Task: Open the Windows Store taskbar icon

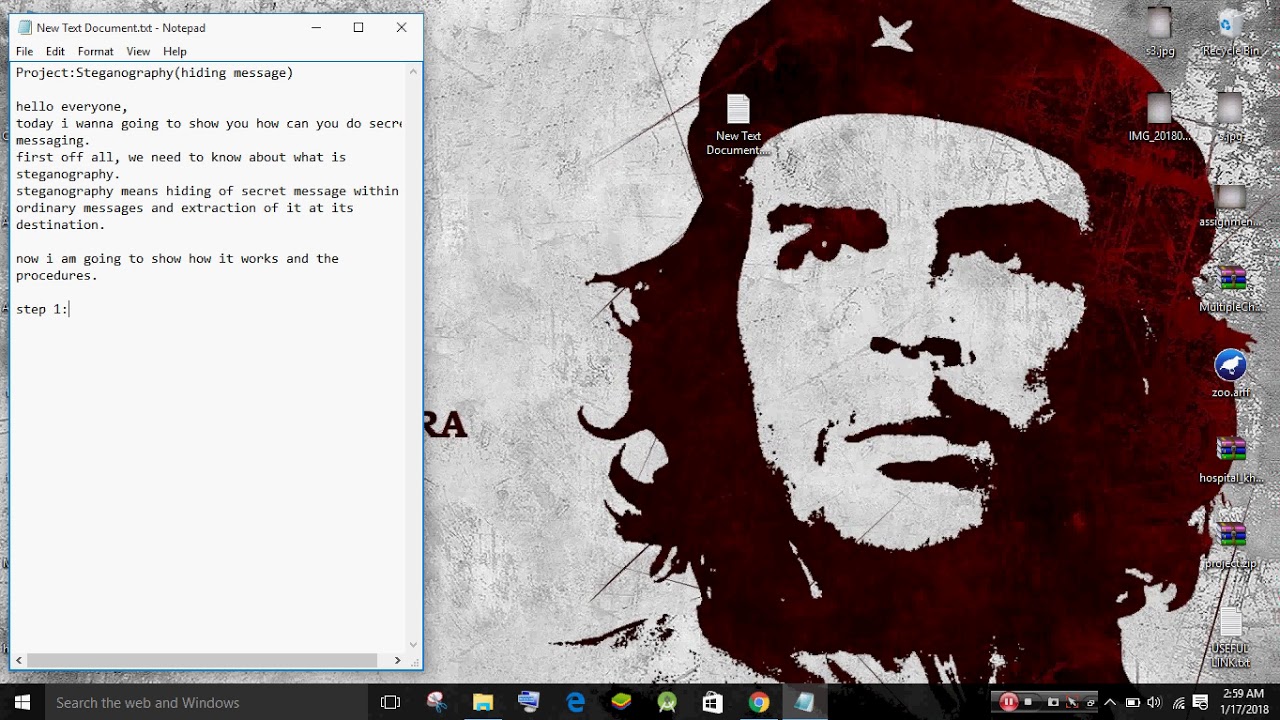Action: [x=712, y=702]
